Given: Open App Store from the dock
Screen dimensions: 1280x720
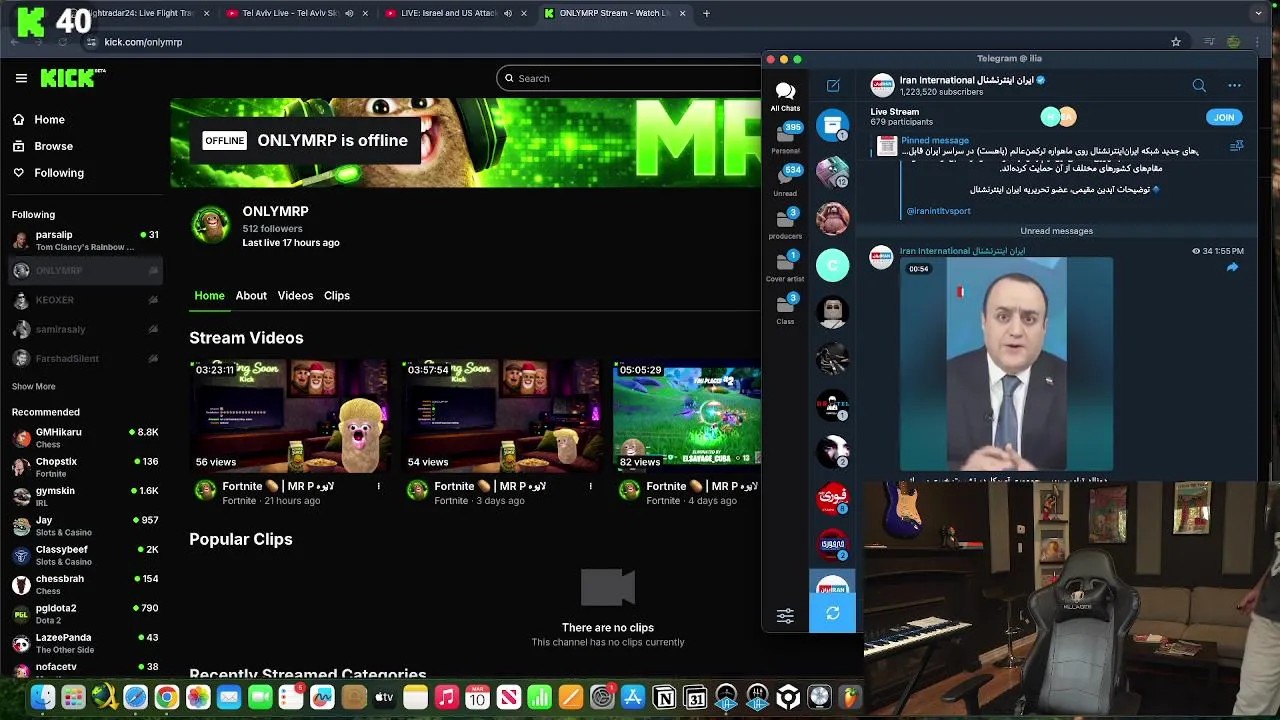Looking at the screenshot, I should coord(633,697).
